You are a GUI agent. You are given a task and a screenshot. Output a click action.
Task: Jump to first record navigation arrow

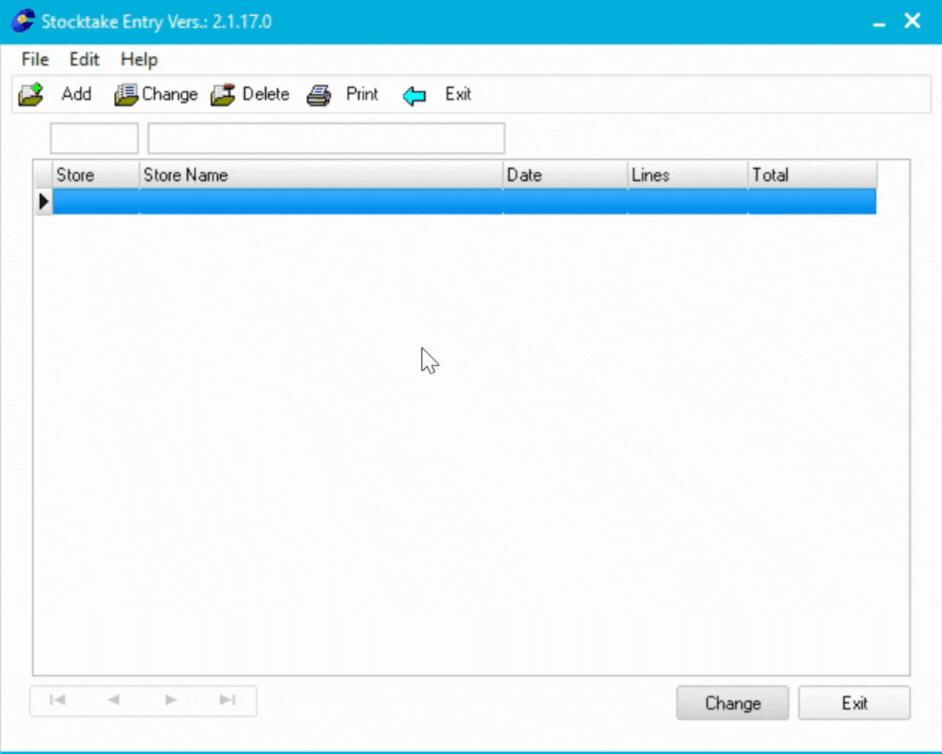pos(58,701)
